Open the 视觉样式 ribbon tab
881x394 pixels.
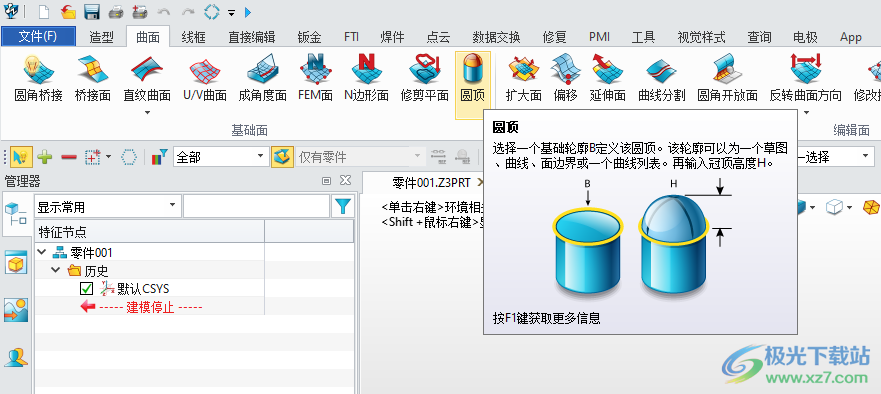[x=701, y=37]
